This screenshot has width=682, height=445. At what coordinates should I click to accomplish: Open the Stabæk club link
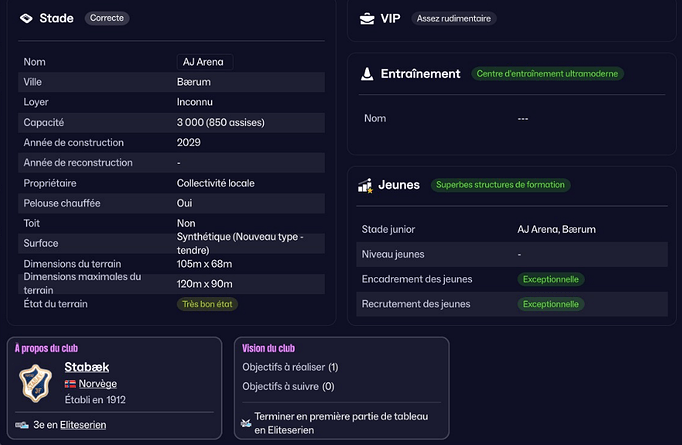[x=86, y=367]
